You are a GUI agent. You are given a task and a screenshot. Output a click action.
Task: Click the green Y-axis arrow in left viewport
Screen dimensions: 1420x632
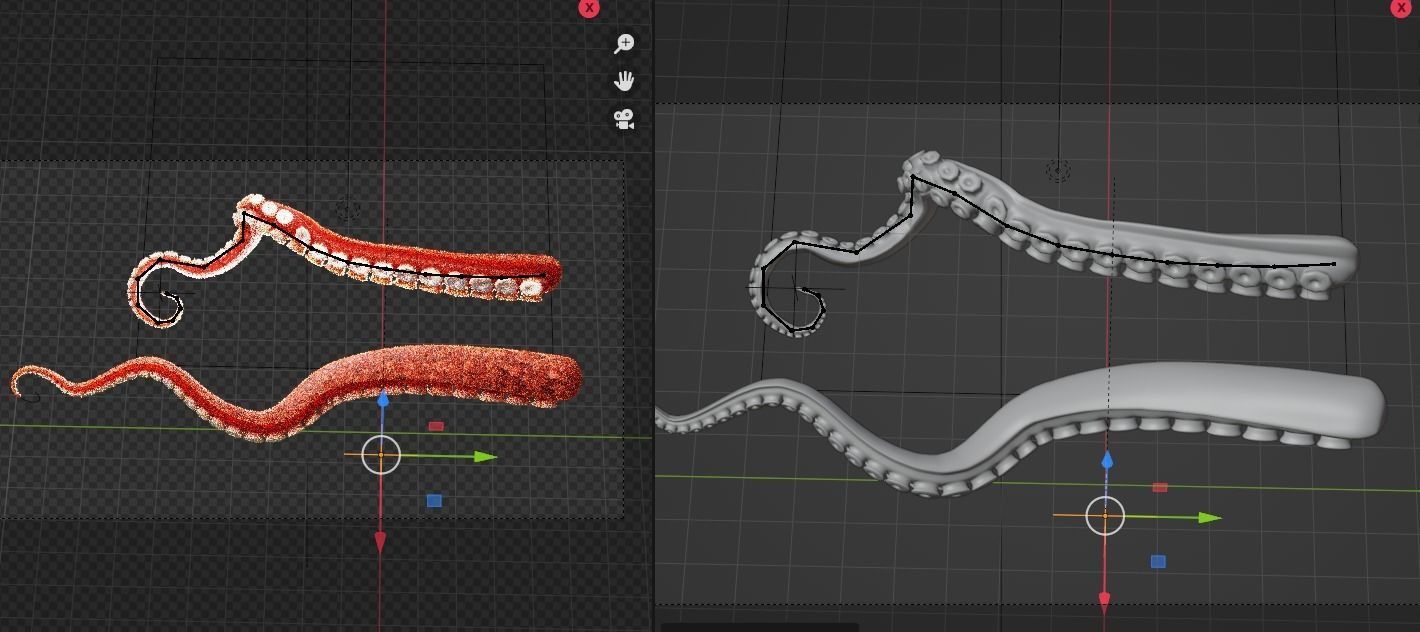485,457
